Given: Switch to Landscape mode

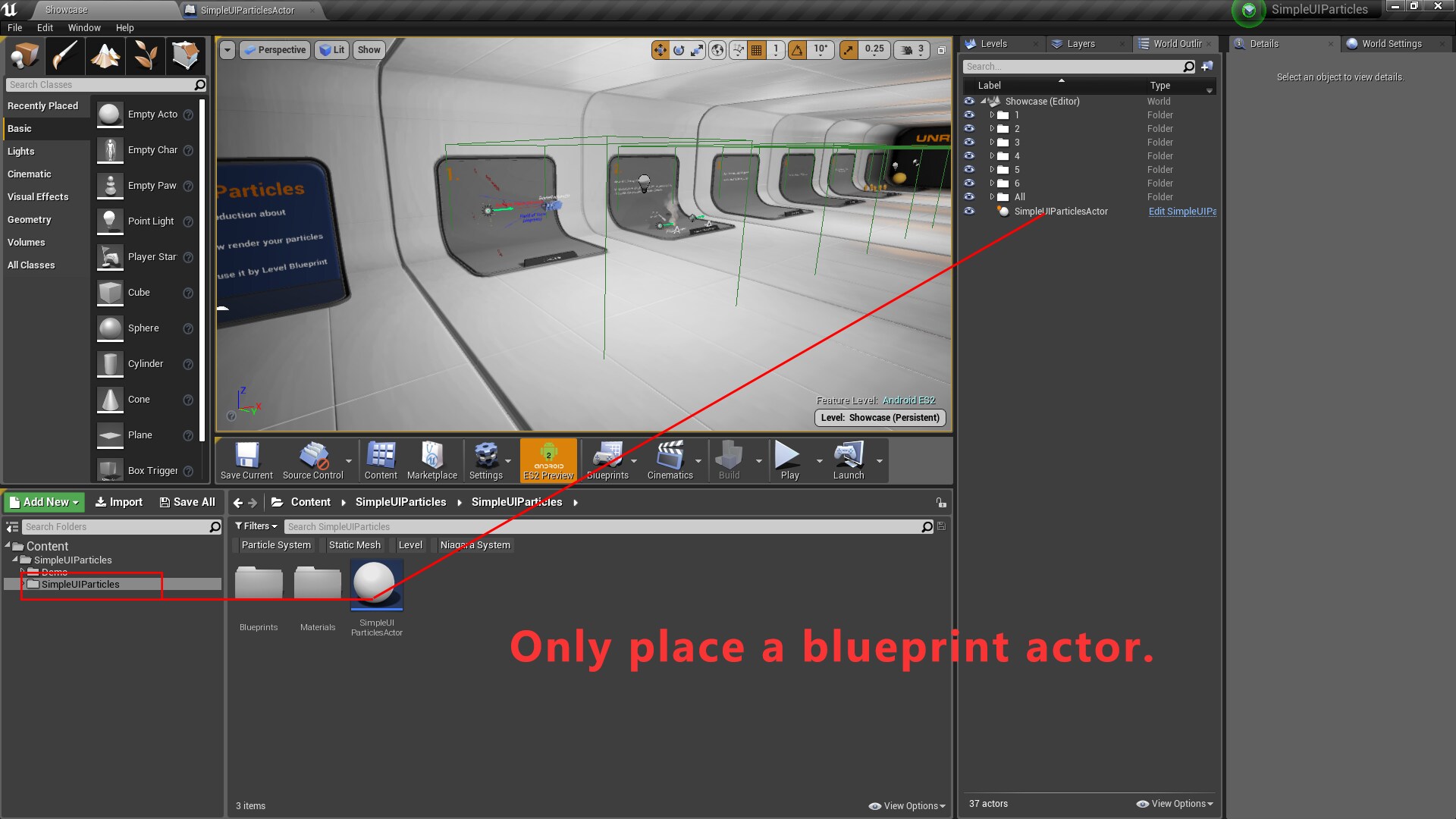Looking at the screenshot, I should tap(105, 55).
